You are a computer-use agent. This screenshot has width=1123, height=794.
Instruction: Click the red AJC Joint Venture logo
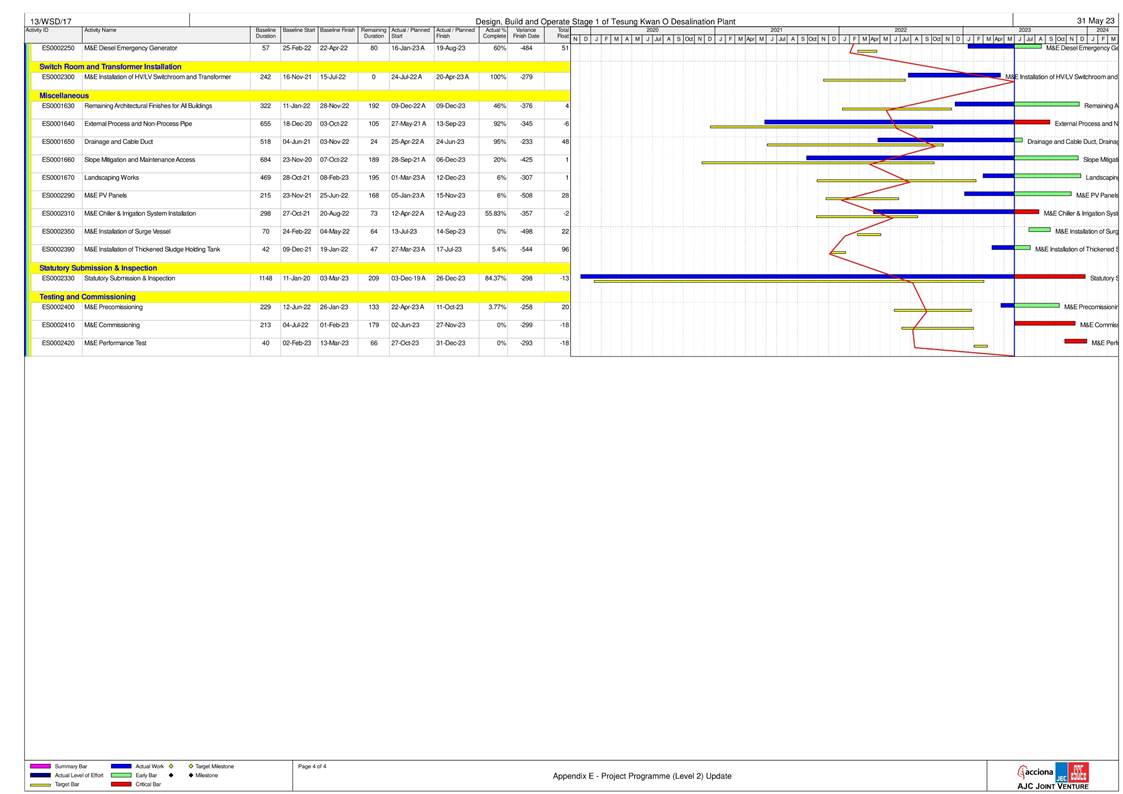coord(1078,772)
